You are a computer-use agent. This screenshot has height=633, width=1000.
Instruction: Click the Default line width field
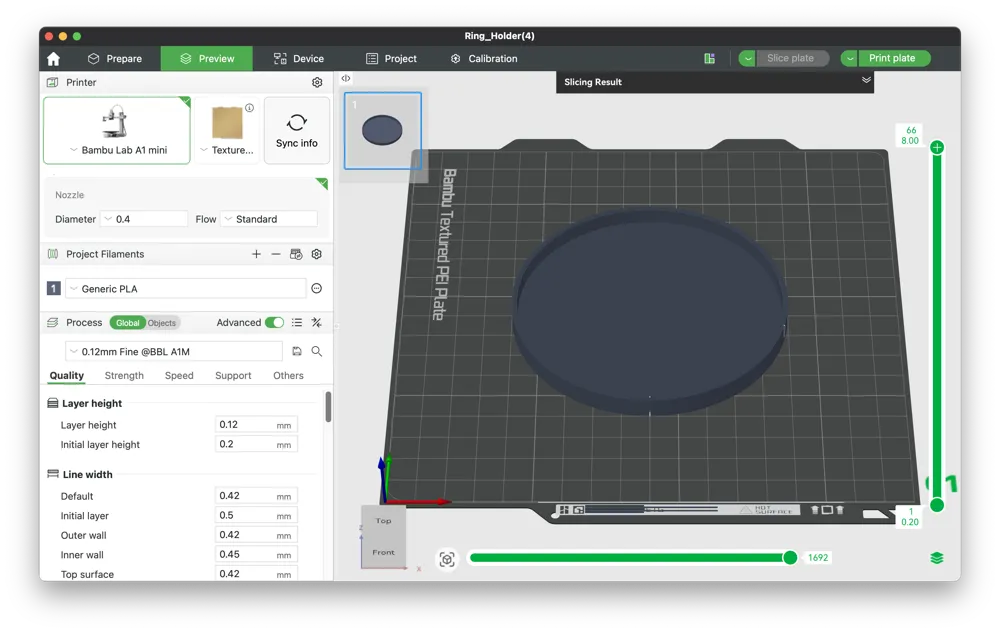point(256,496)
